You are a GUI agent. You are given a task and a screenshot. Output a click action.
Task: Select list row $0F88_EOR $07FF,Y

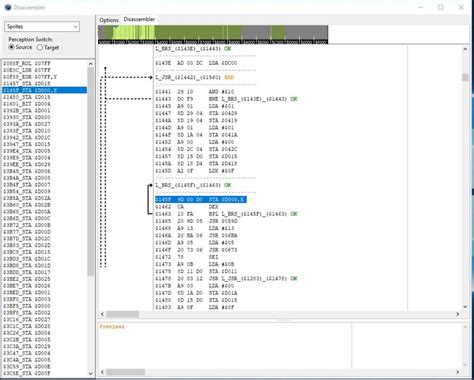coord(45,77)
